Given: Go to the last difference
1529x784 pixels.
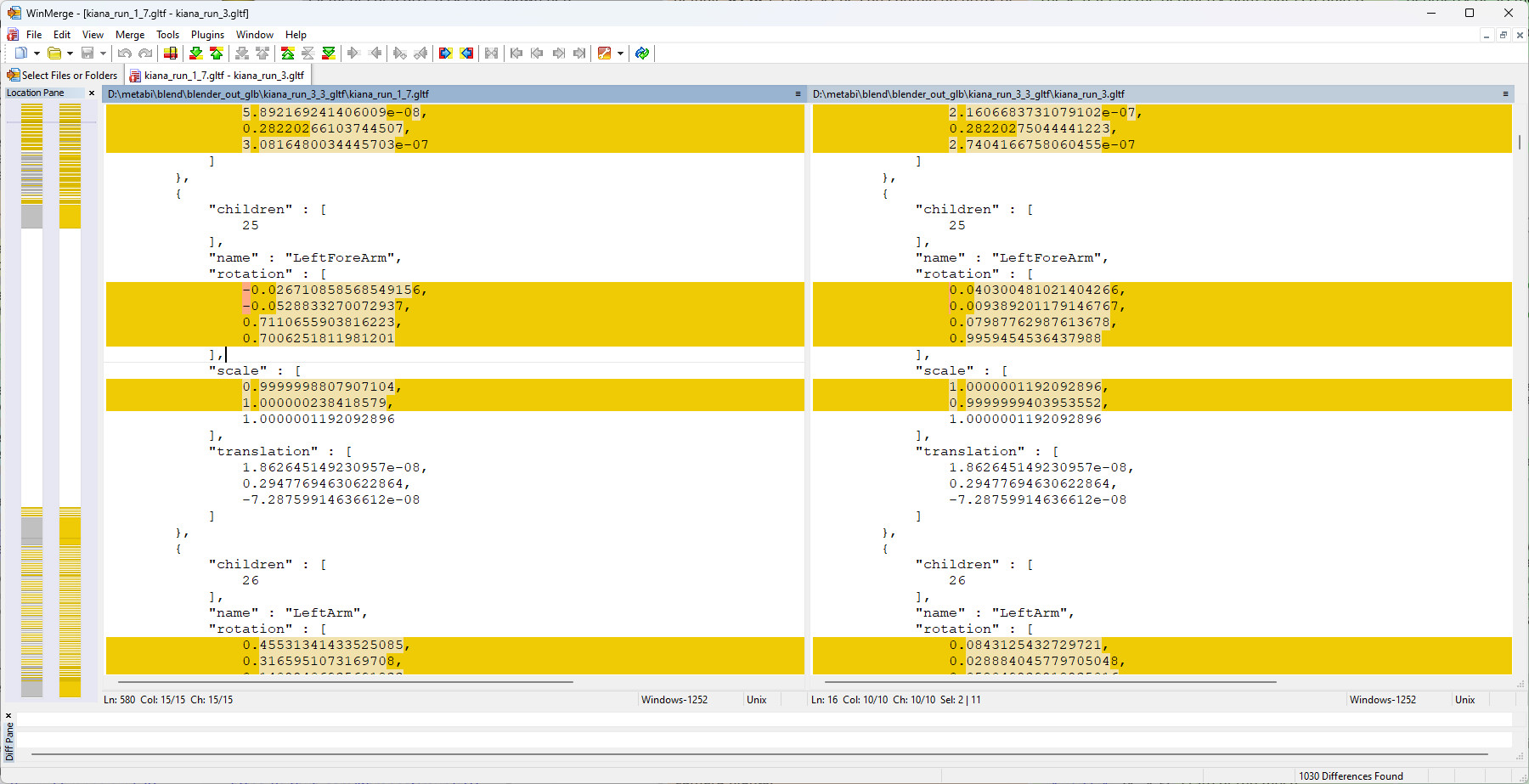Looking at the screenshot, I should pos(329,54).
